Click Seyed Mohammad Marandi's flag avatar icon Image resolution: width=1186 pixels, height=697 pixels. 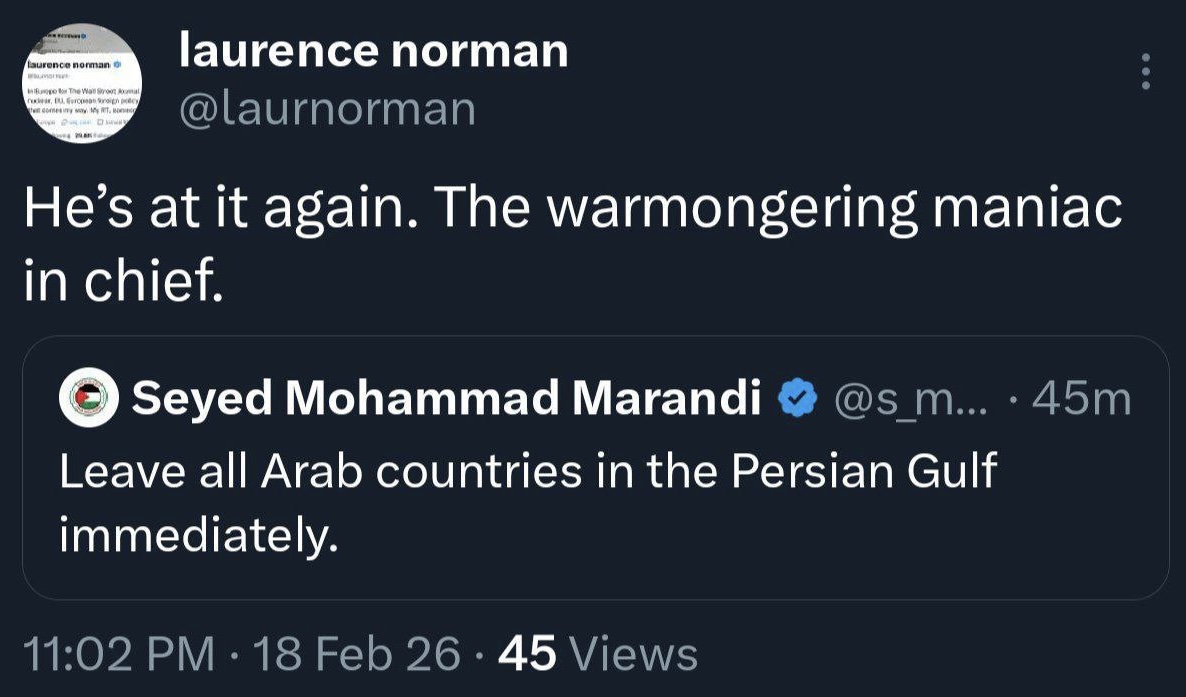89,400
